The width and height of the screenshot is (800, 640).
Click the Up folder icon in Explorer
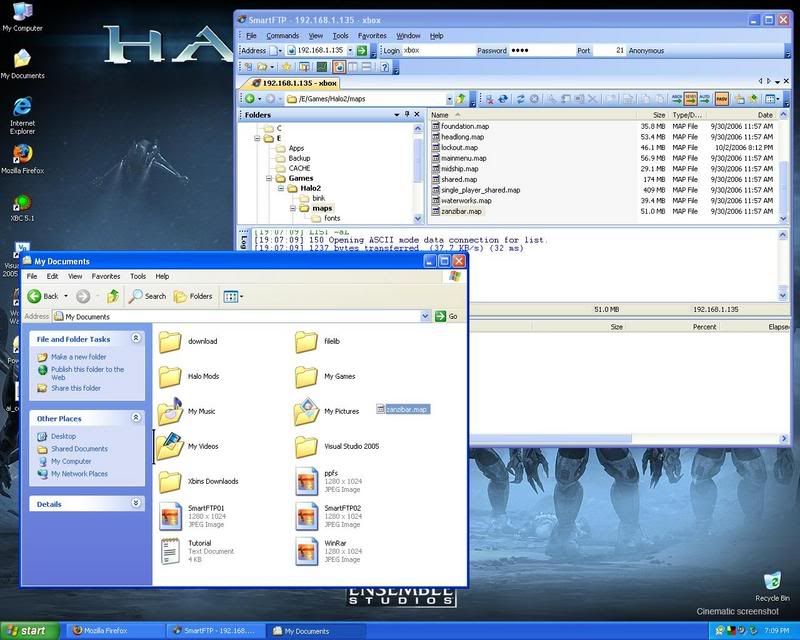coord(113,296)
